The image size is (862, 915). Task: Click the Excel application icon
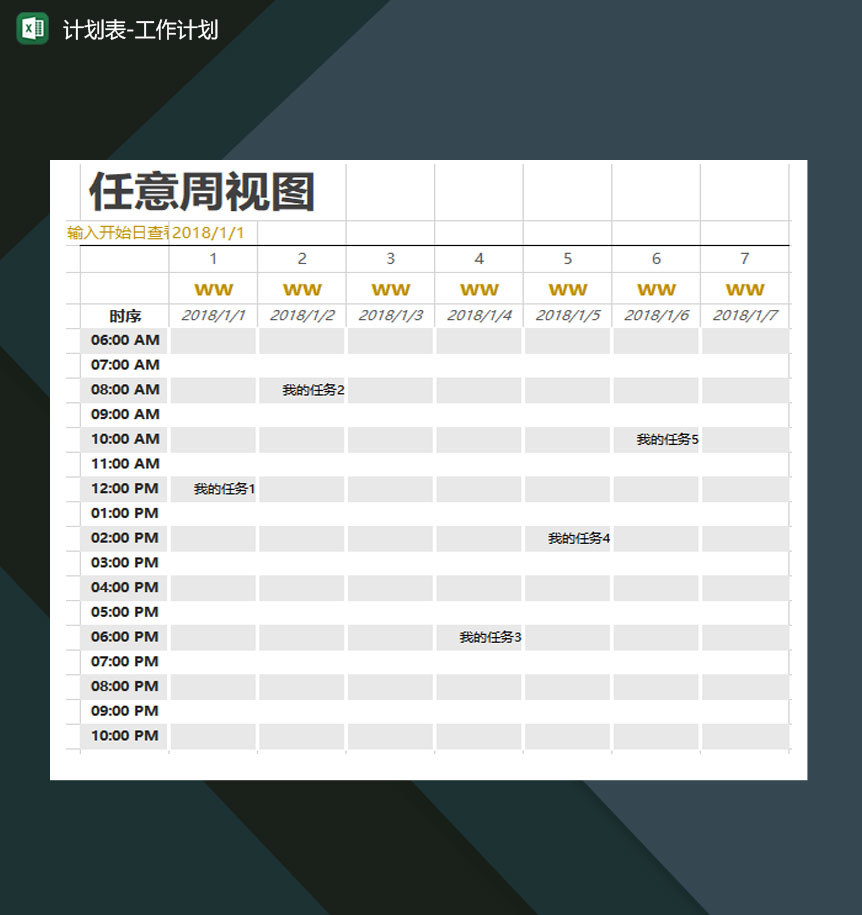click(34, 29)
